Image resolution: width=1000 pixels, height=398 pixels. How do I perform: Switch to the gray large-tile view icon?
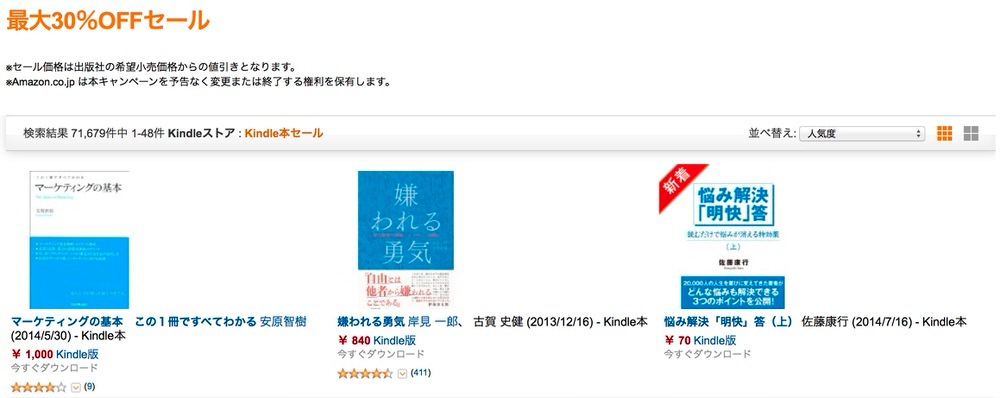971,133
